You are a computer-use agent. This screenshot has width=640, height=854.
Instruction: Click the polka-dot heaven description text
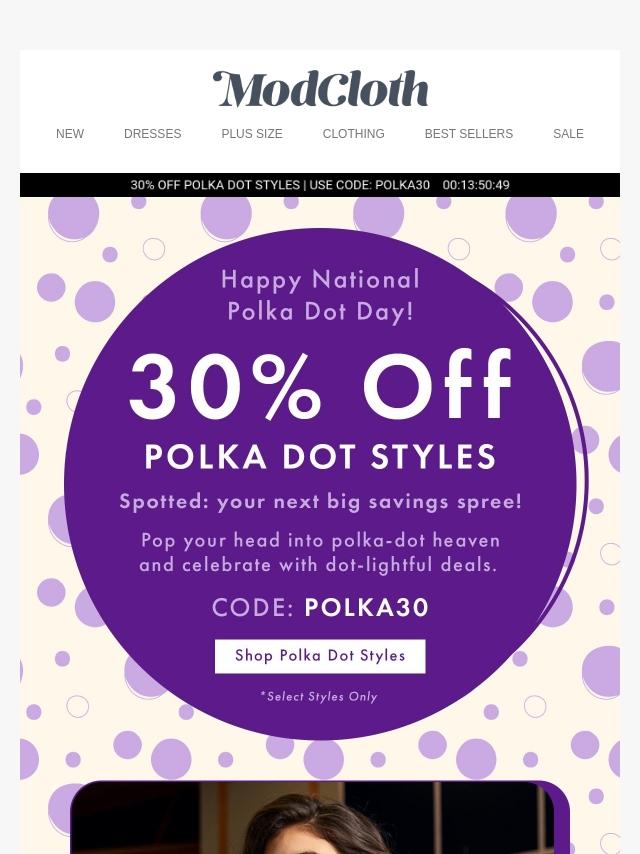point(320,553)
